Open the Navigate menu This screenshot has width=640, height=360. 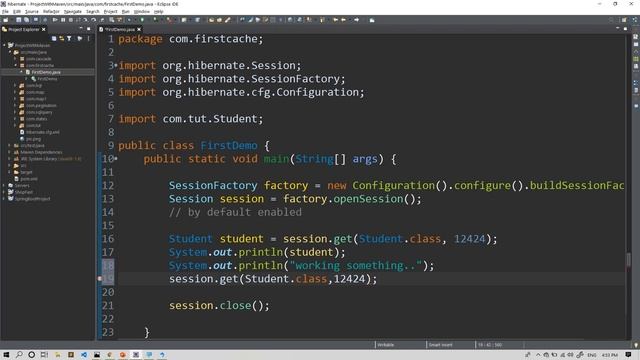point(73,11)
